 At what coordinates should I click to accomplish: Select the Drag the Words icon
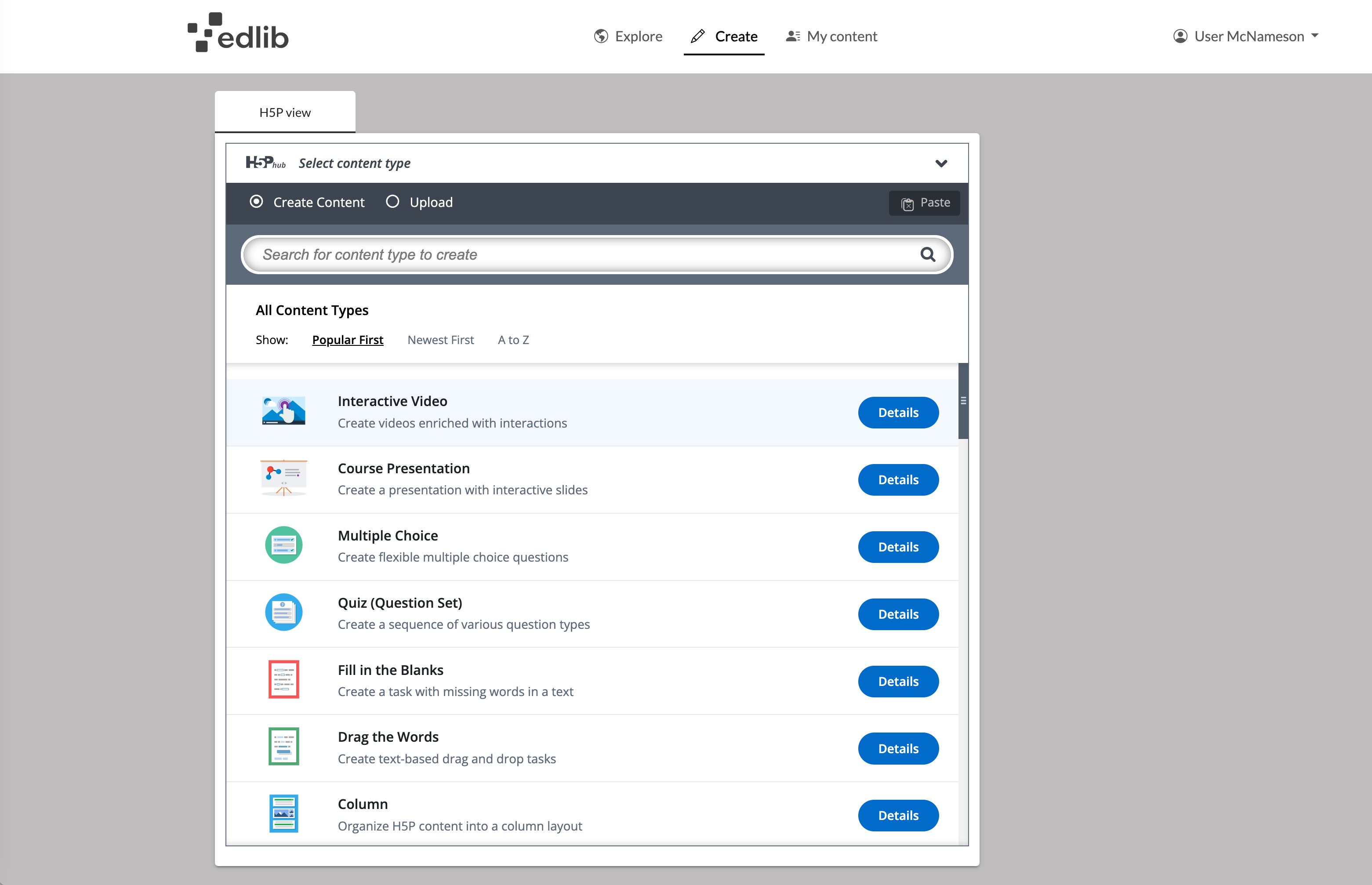pyautogui.click(x=283, y=747)
